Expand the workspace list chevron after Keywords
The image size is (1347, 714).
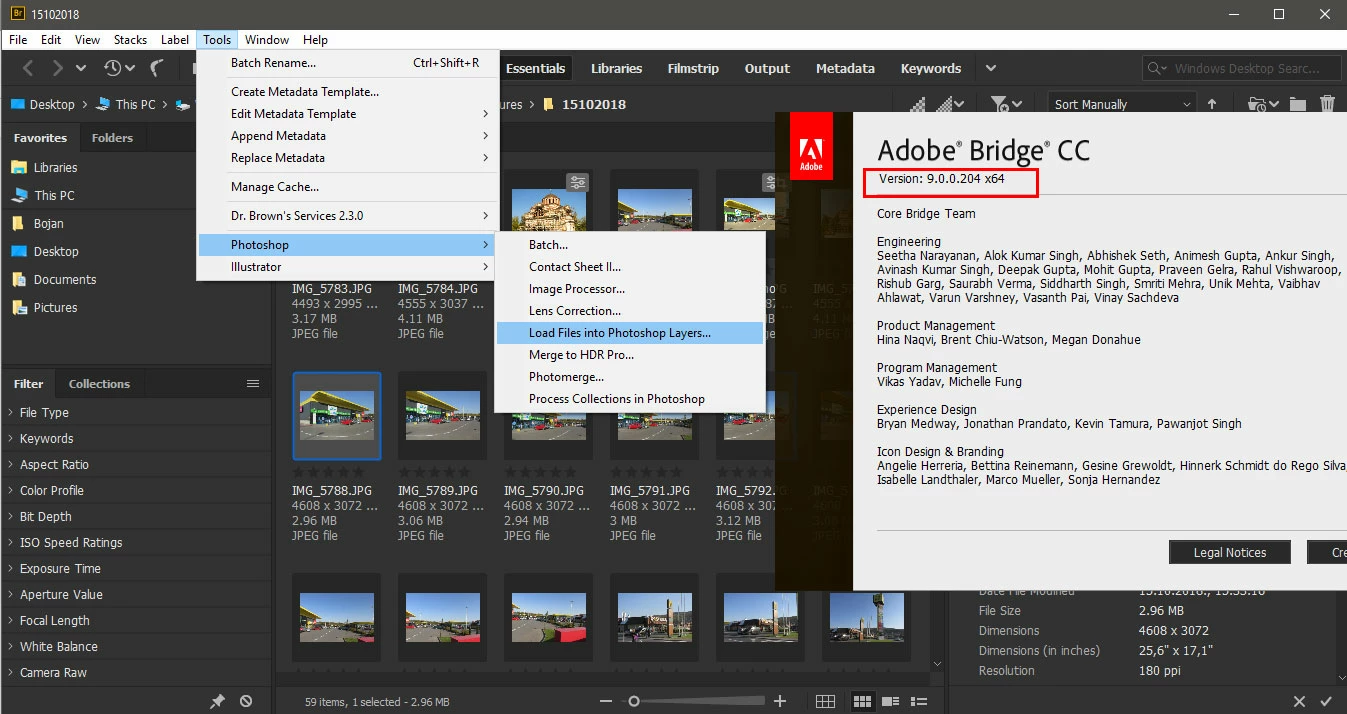[990, 68]
